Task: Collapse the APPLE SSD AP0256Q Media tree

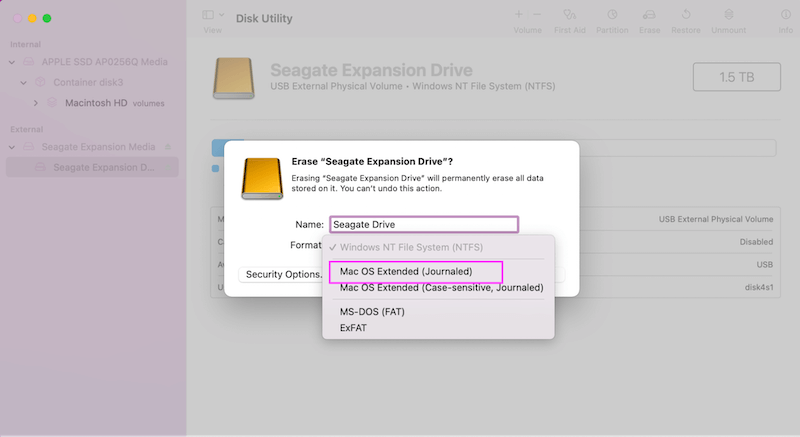Action: (x=12, y=62)
